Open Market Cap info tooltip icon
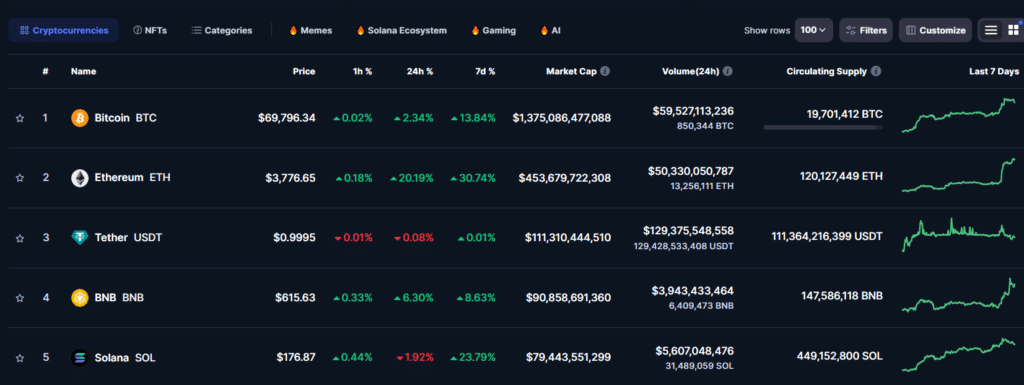 tap(605, 71)
